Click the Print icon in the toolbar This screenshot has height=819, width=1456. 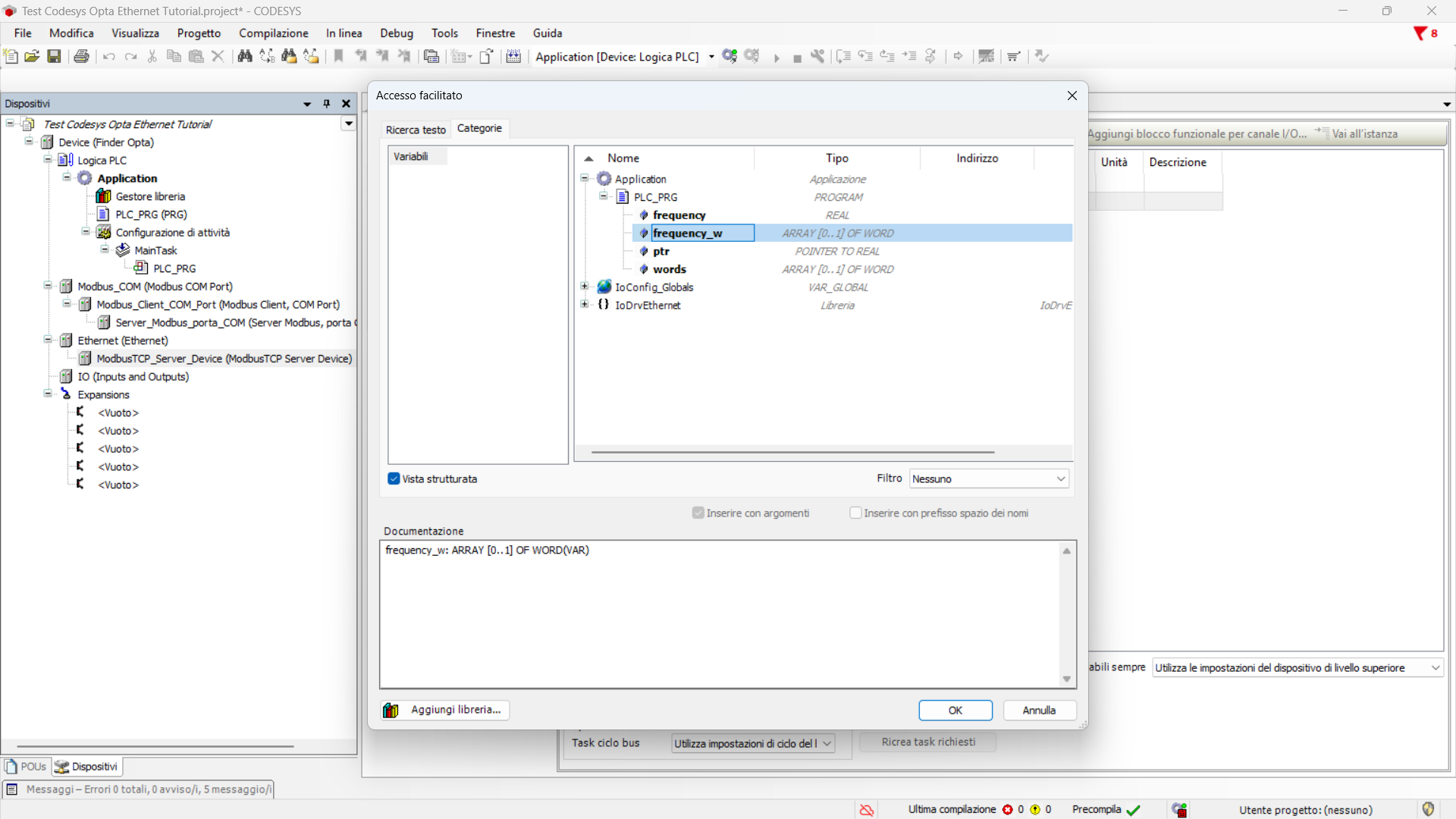click(82, 56)
